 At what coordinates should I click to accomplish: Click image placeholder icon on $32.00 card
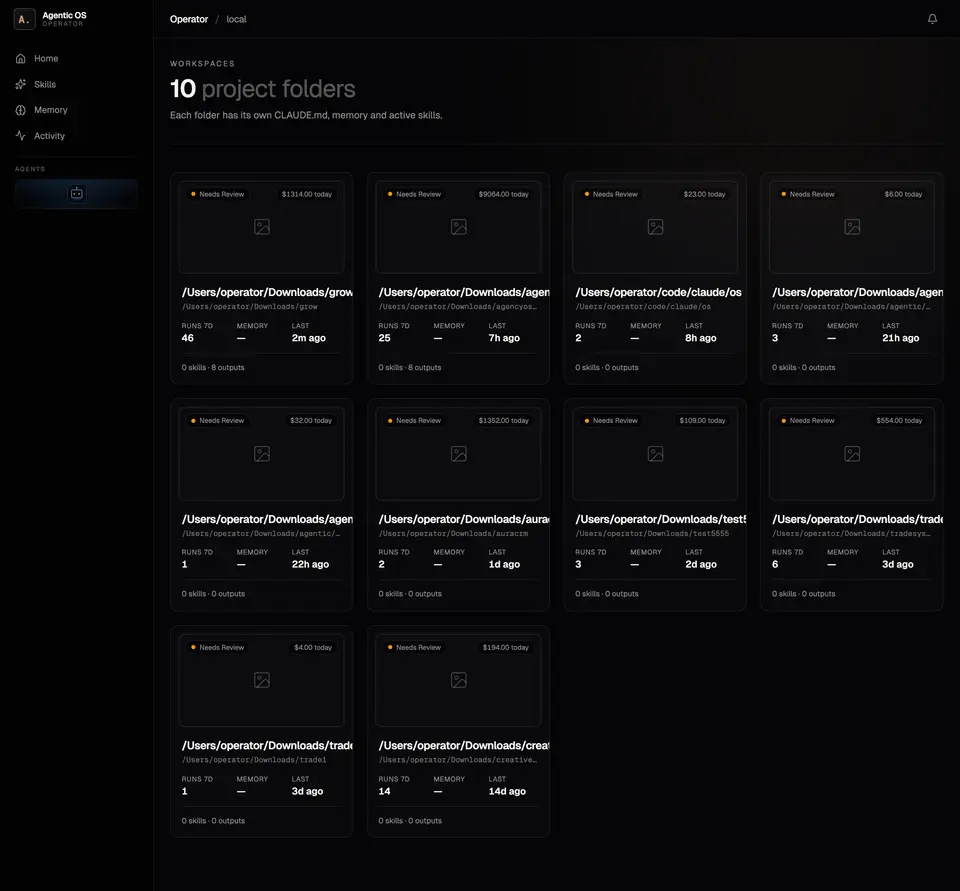(262, 454)
